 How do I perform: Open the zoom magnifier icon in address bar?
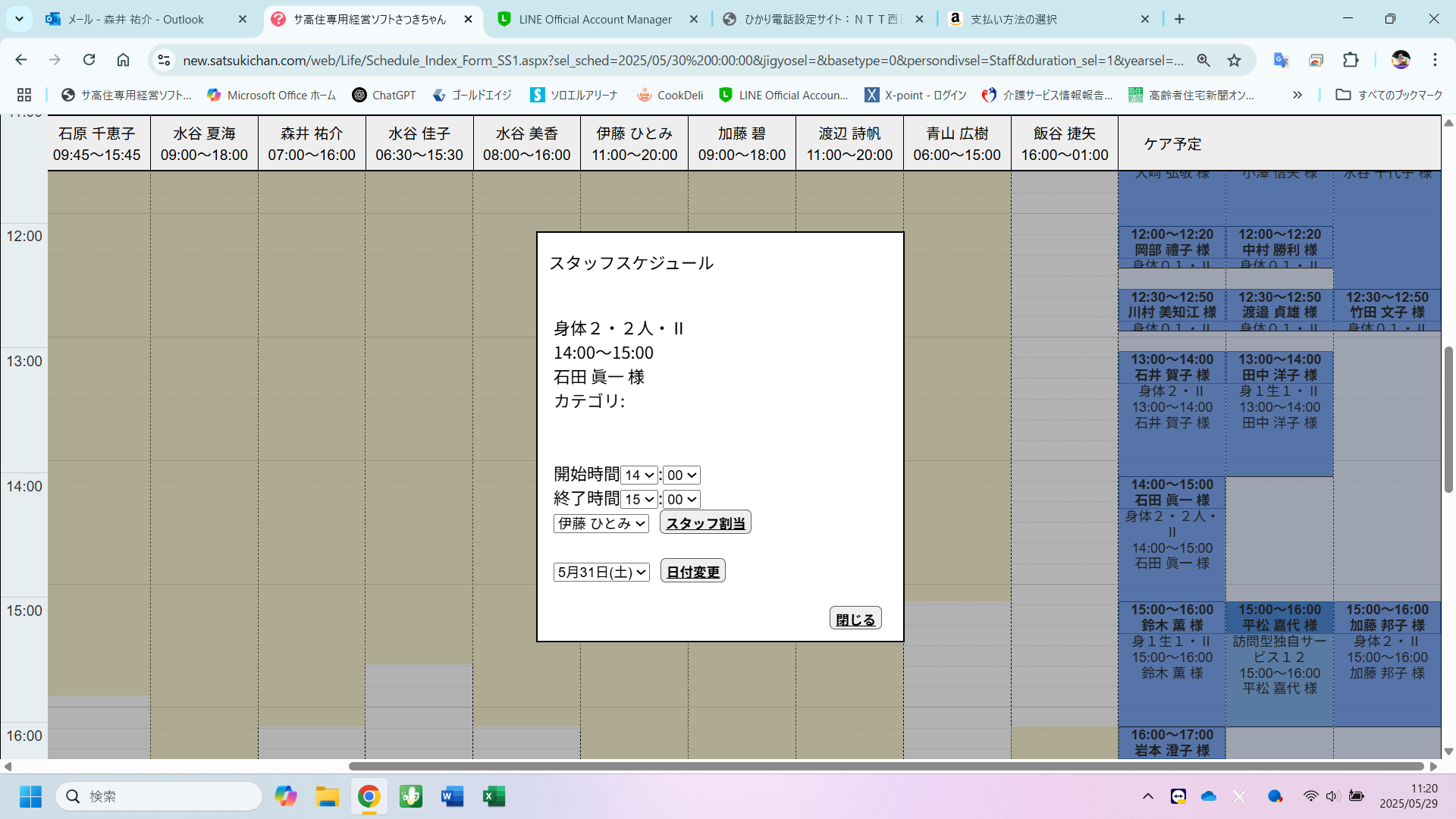1203,60
